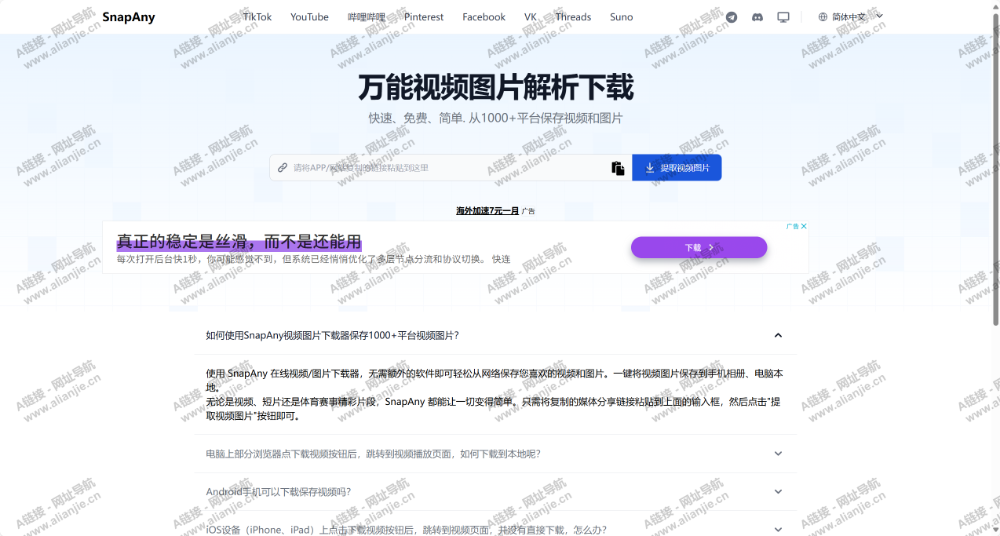Go to TikTok downloader page
This screenshot has height=536, width=1000.
pyautogui.click(x=257, y=17)
